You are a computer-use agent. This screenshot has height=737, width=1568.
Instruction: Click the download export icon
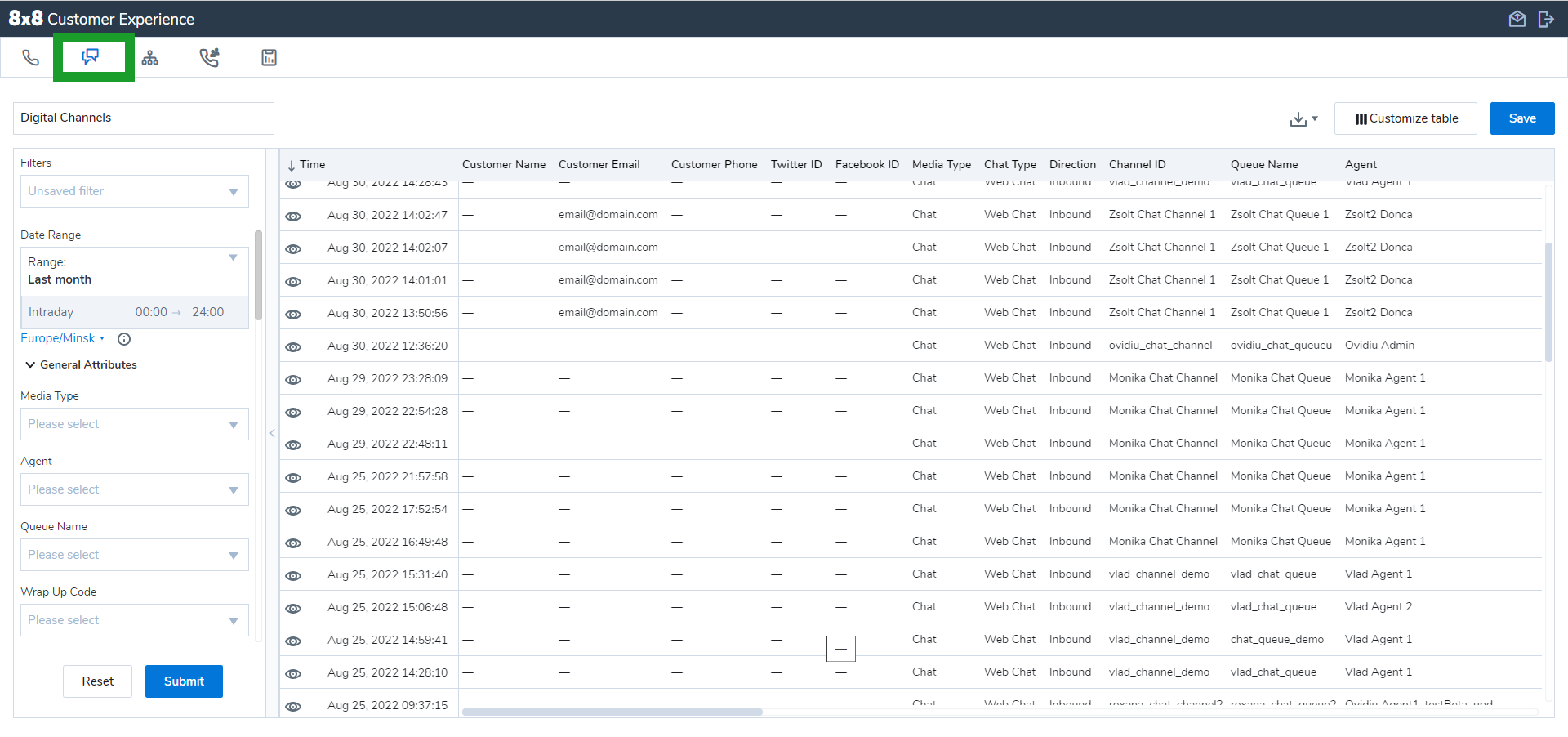[1299, 119]
